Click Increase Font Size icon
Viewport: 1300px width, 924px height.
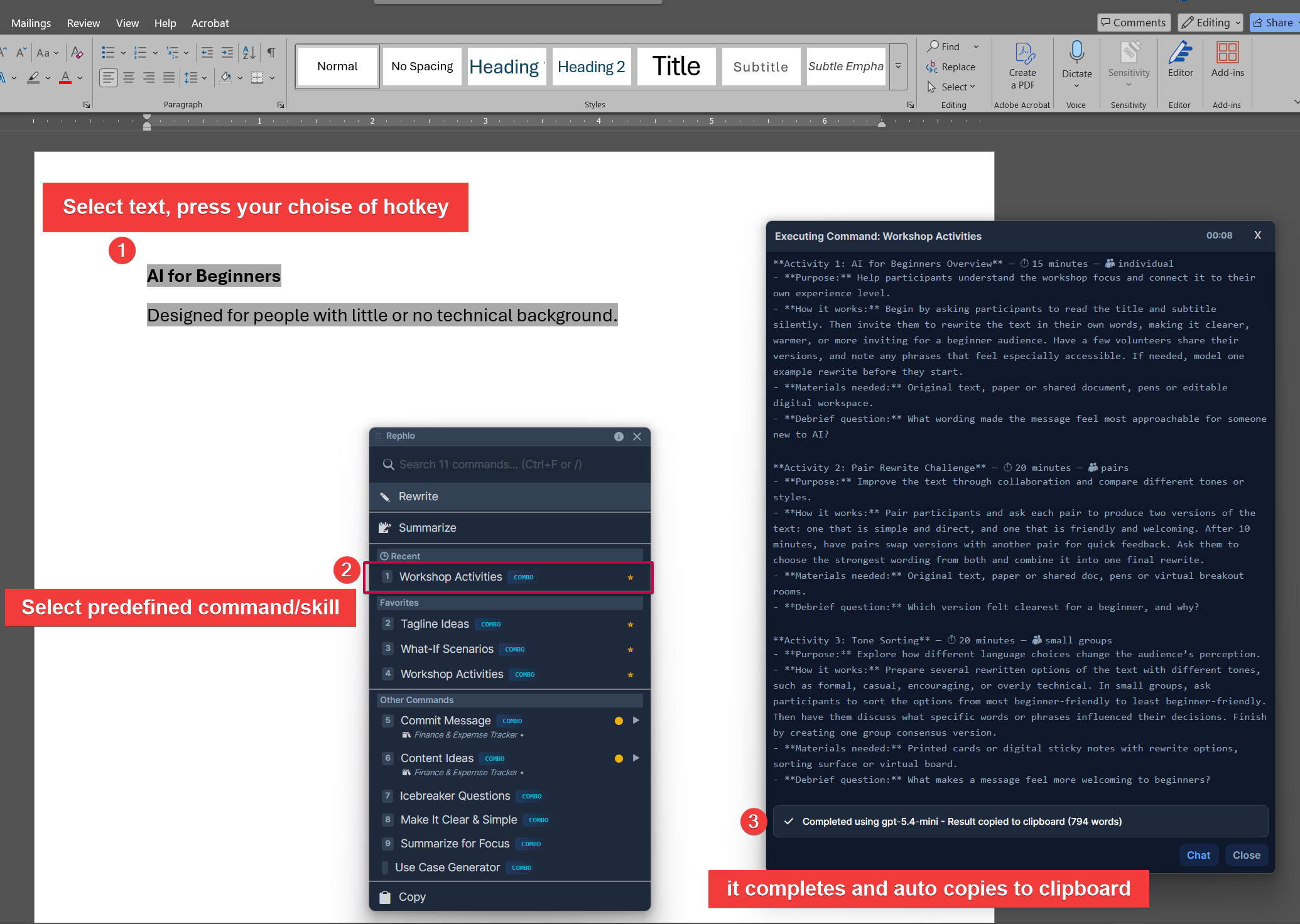[3, 53]
